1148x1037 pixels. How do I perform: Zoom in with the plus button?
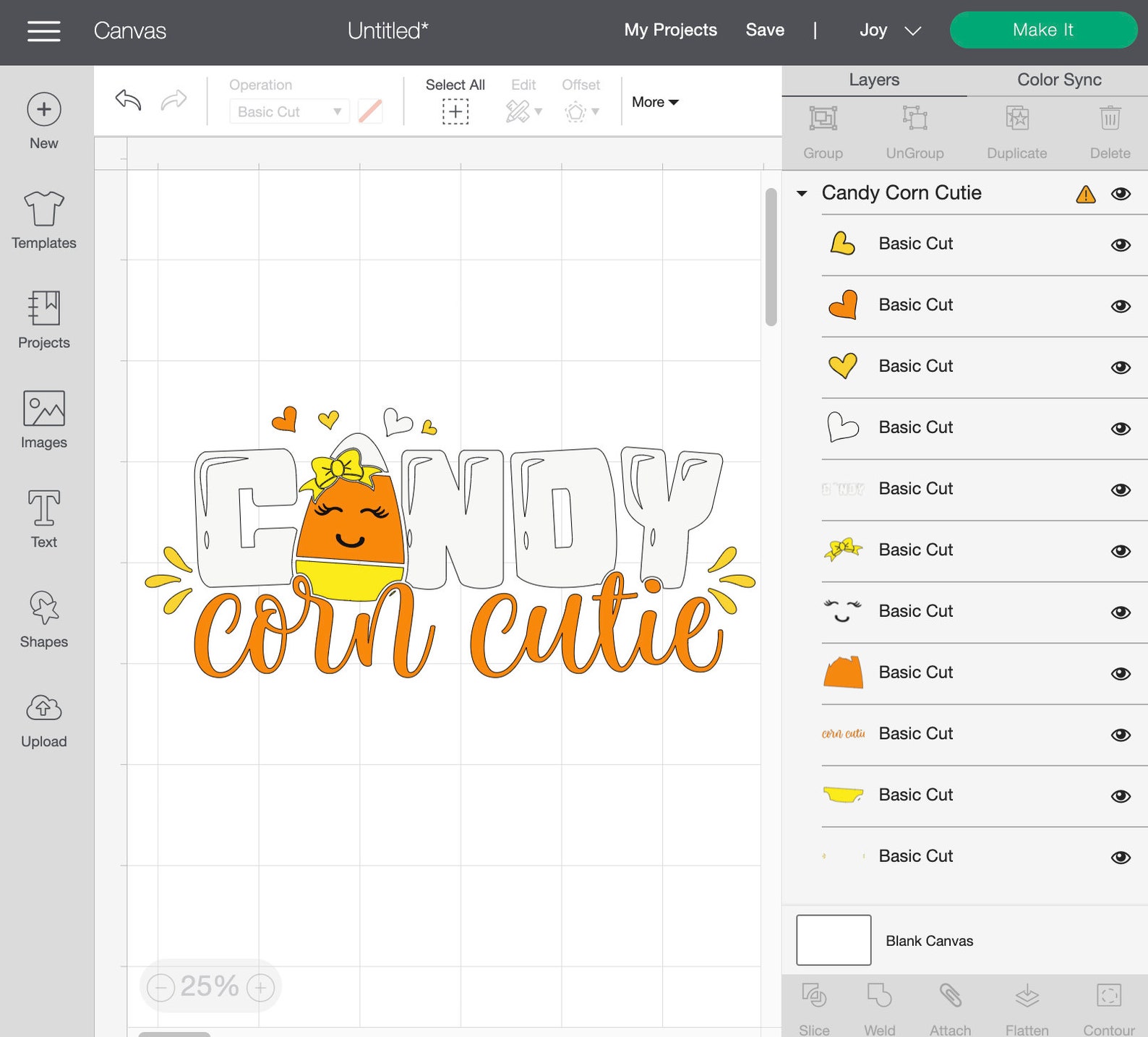point(260,987)
